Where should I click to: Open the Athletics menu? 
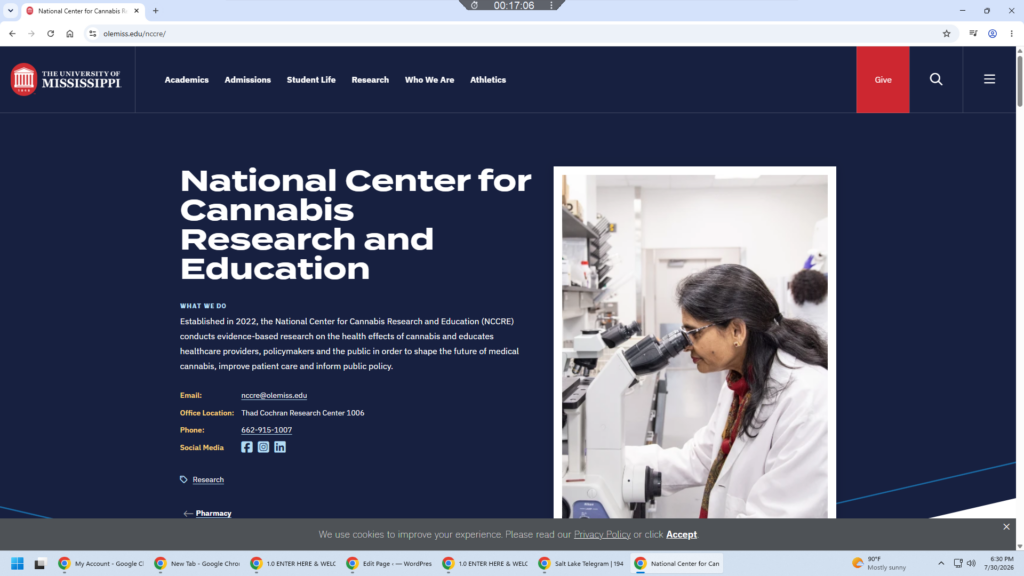[x=488, y=80]
